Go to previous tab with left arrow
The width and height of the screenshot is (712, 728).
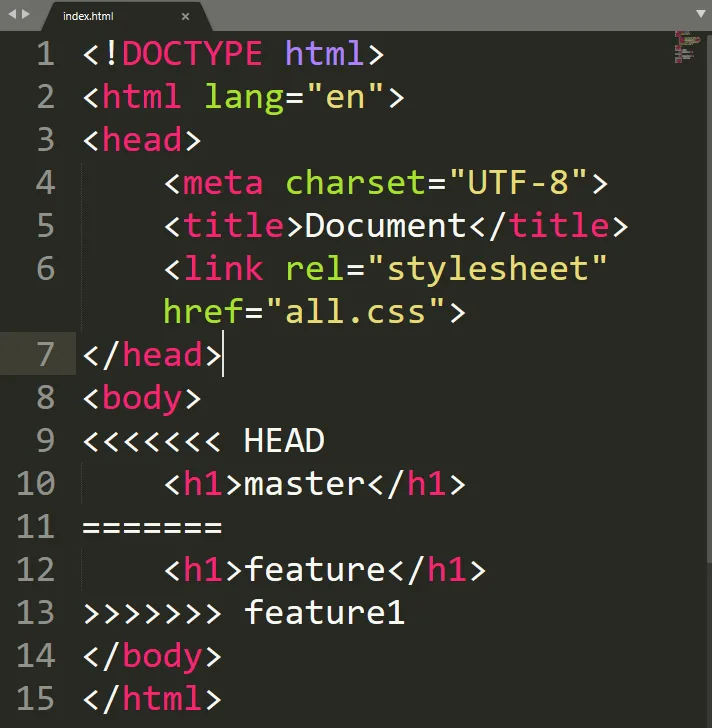click(12, 14)
